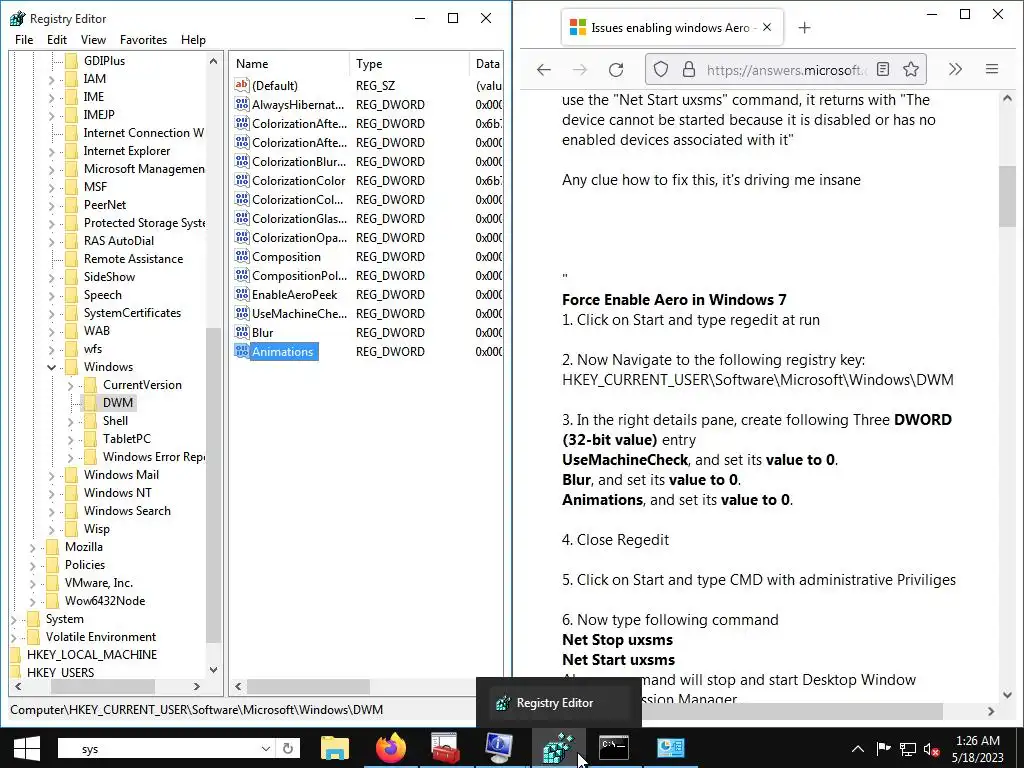Toggle reader view in address bar
Viewport: 1024px width, 768px height.
[883, 69]
